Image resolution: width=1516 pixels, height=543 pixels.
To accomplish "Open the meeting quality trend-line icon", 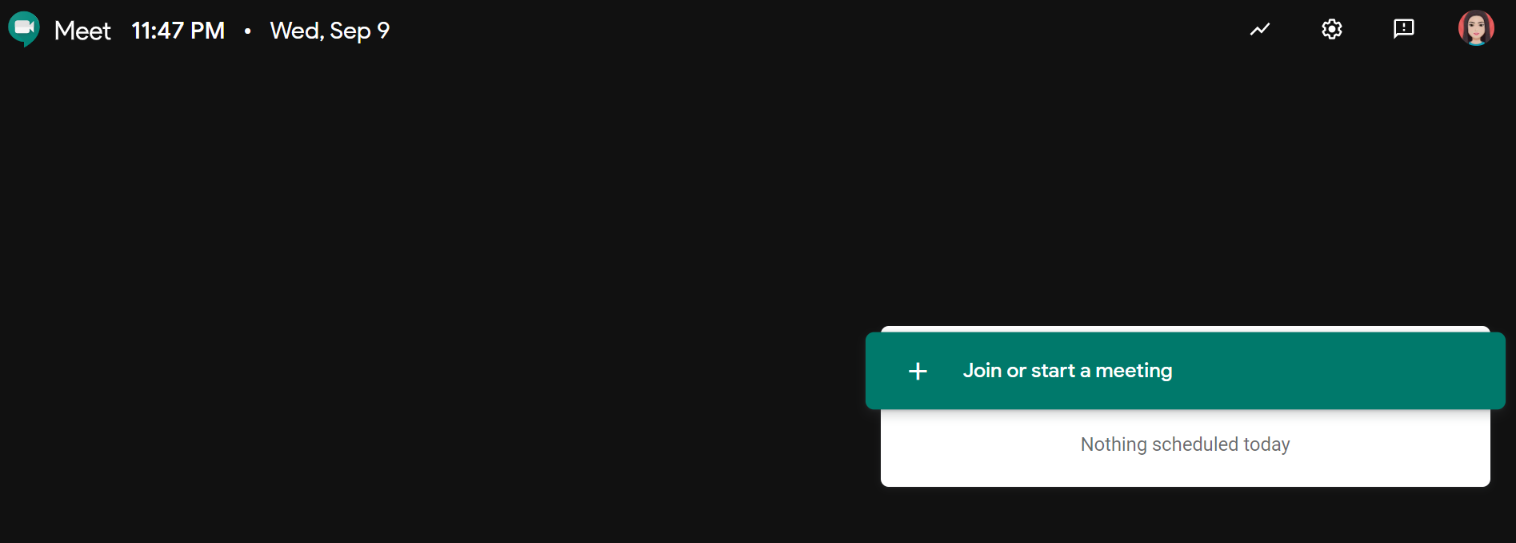I will 1260,29.
